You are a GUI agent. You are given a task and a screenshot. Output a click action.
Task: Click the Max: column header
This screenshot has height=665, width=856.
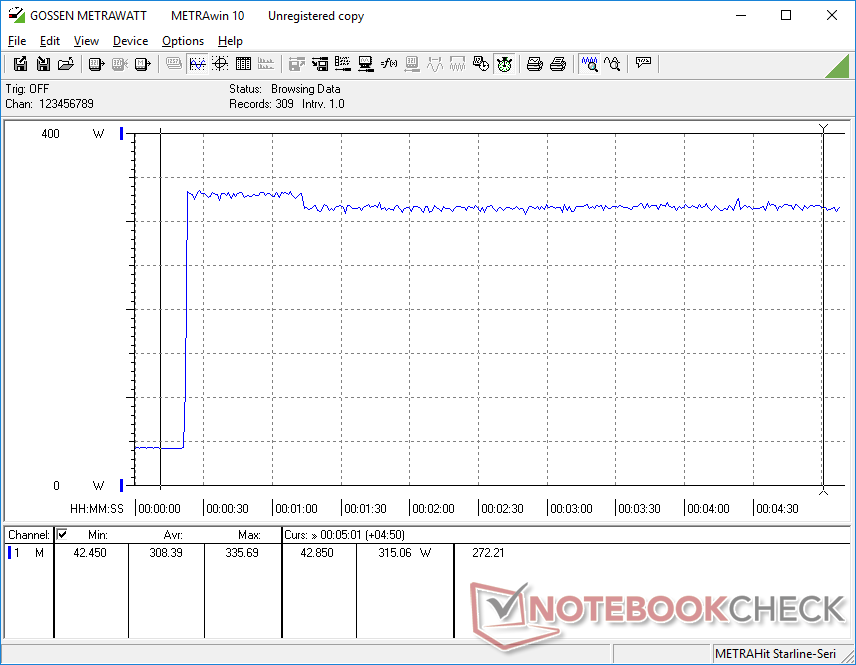pos(249,535)
